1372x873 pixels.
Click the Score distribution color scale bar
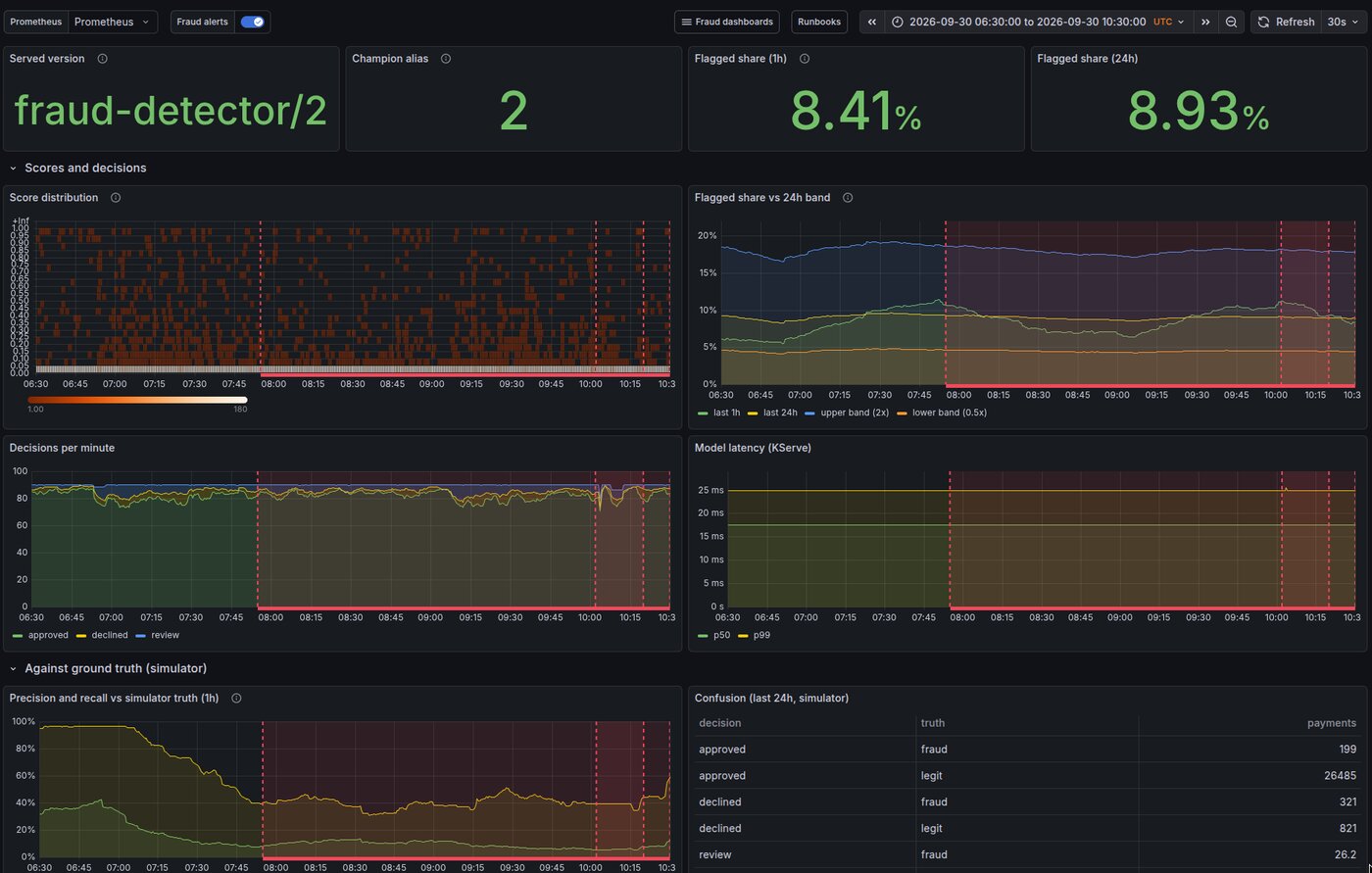point(137,400)
